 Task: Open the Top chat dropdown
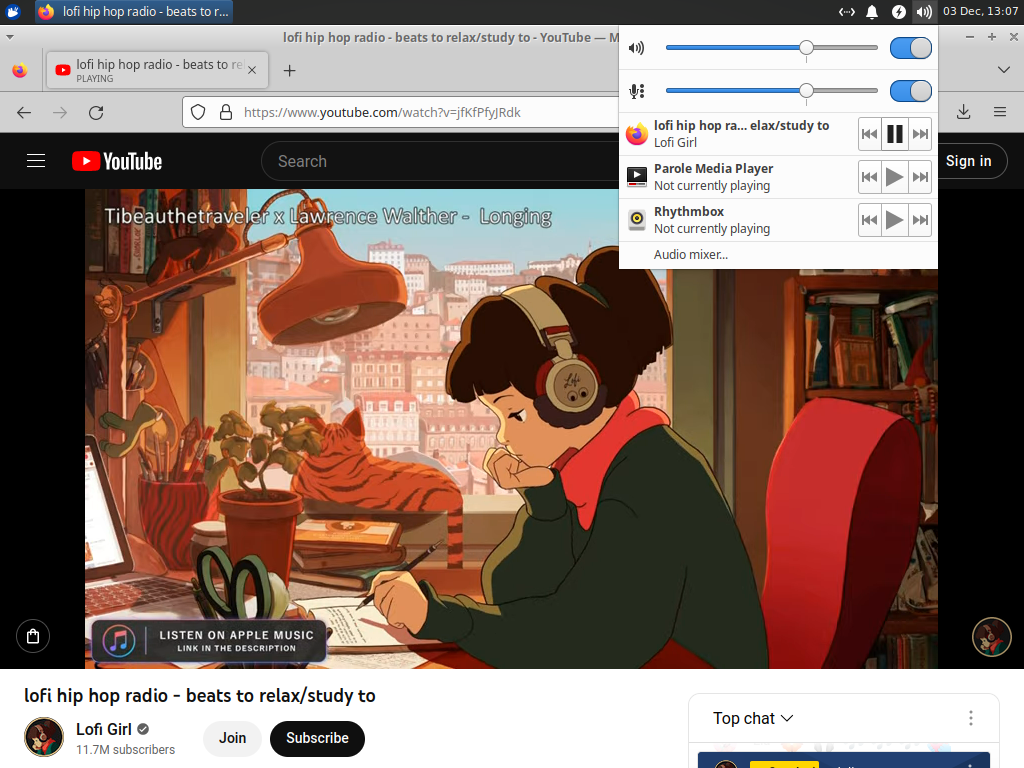(753, 718)
